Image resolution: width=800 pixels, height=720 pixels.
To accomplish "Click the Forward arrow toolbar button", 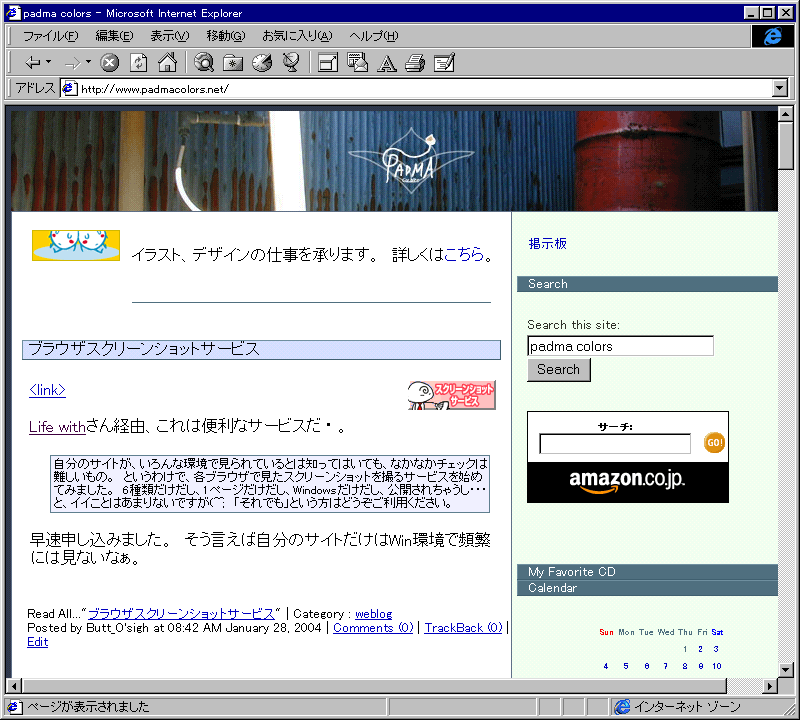I will 72,63.
